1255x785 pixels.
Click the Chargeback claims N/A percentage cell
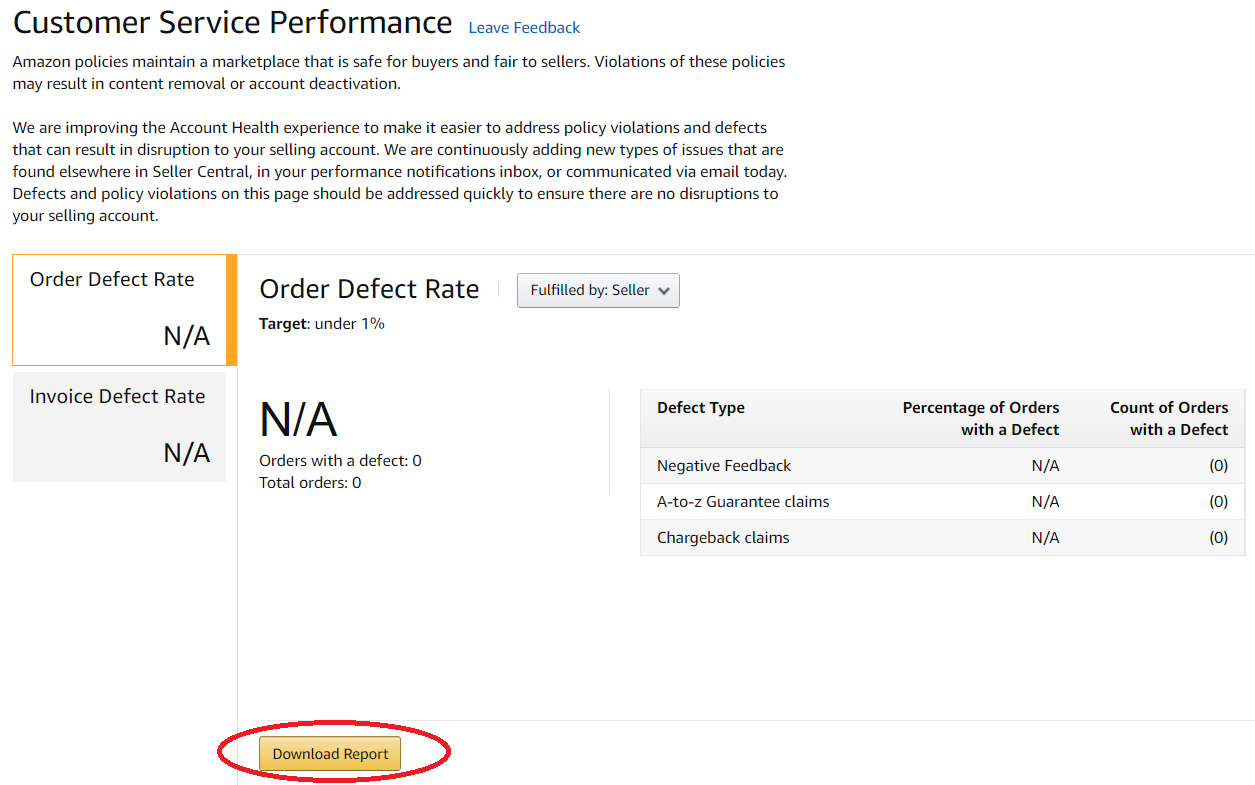pos(1045,538)
